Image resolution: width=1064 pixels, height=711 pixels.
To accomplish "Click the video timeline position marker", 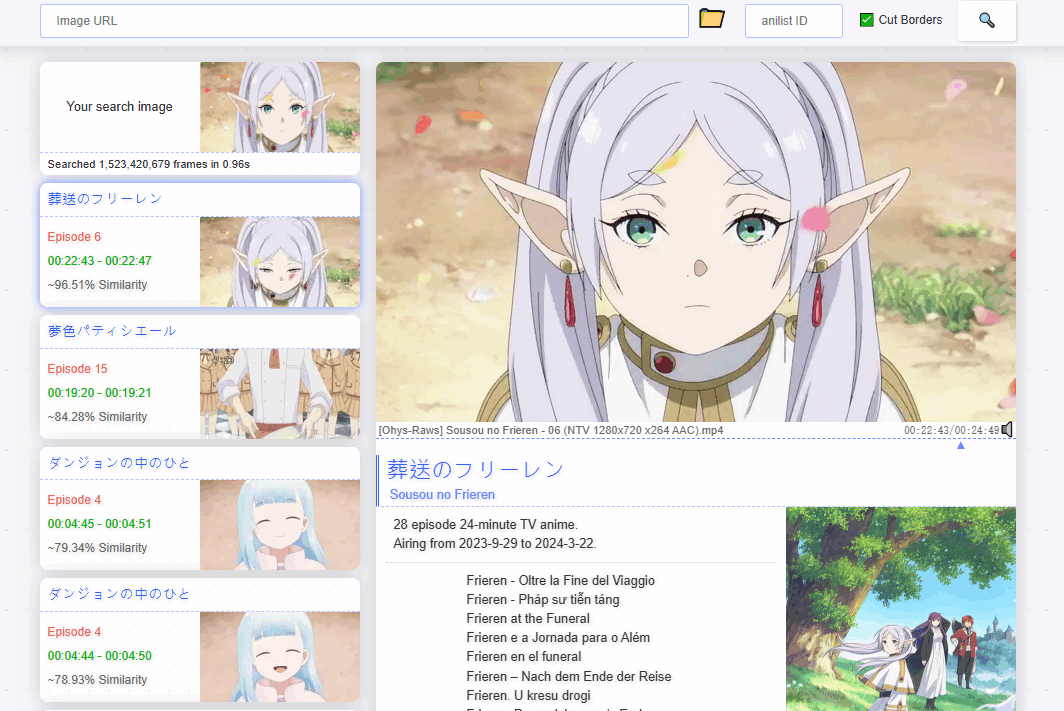I will click(961, 445).
